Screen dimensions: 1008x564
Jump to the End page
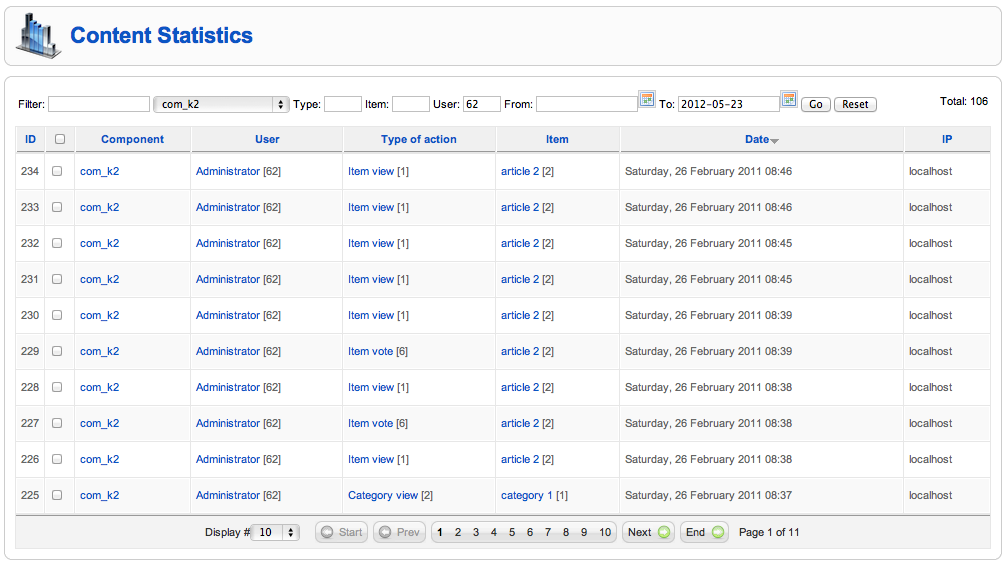[x=704, y=532]
